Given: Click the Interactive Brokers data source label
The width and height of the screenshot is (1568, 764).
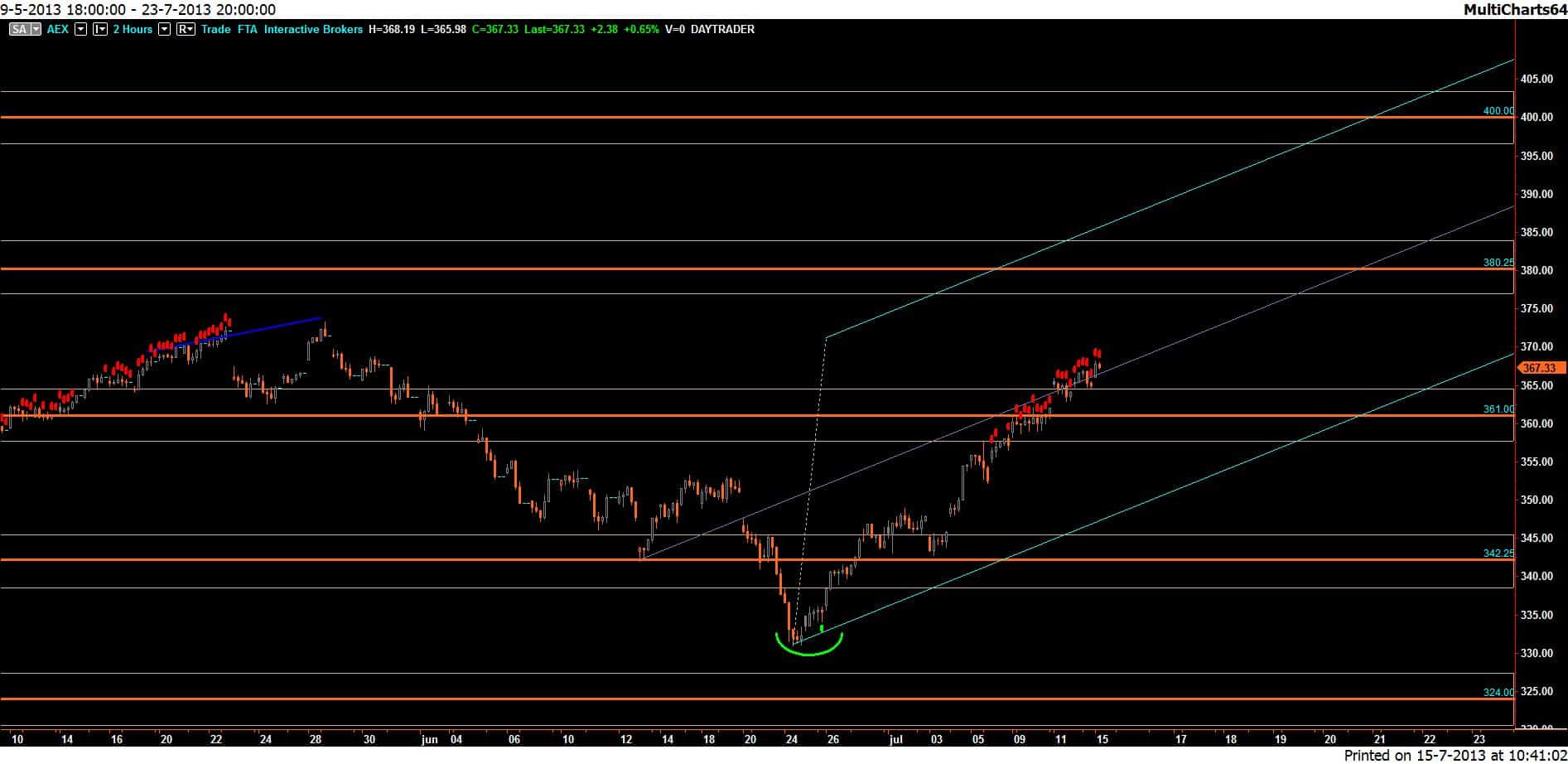Looking at the screenshot, I should 313,29.
